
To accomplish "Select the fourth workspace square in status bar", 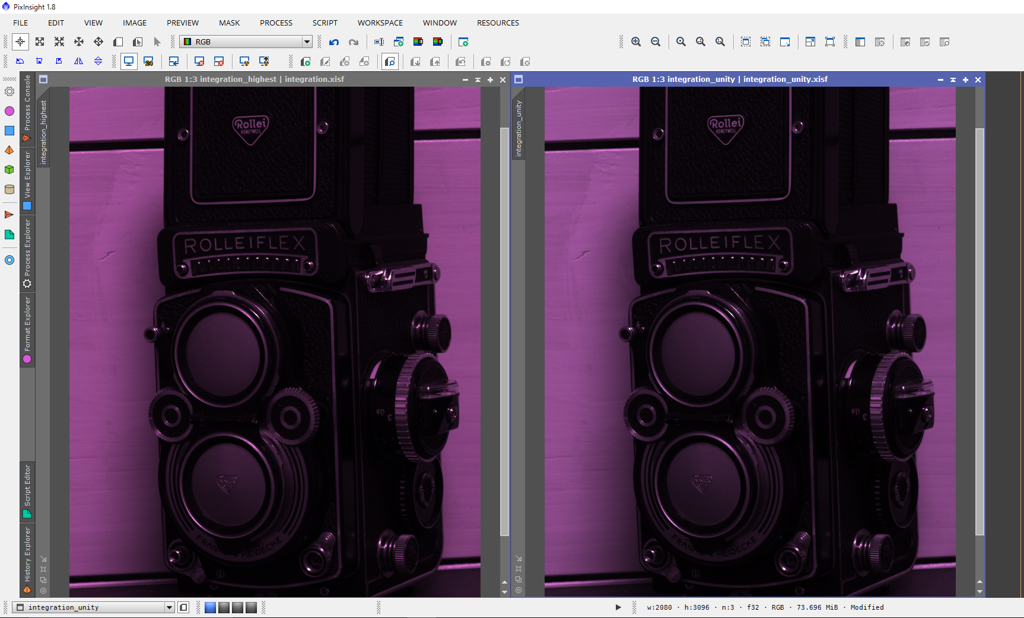I will [251, 608].
